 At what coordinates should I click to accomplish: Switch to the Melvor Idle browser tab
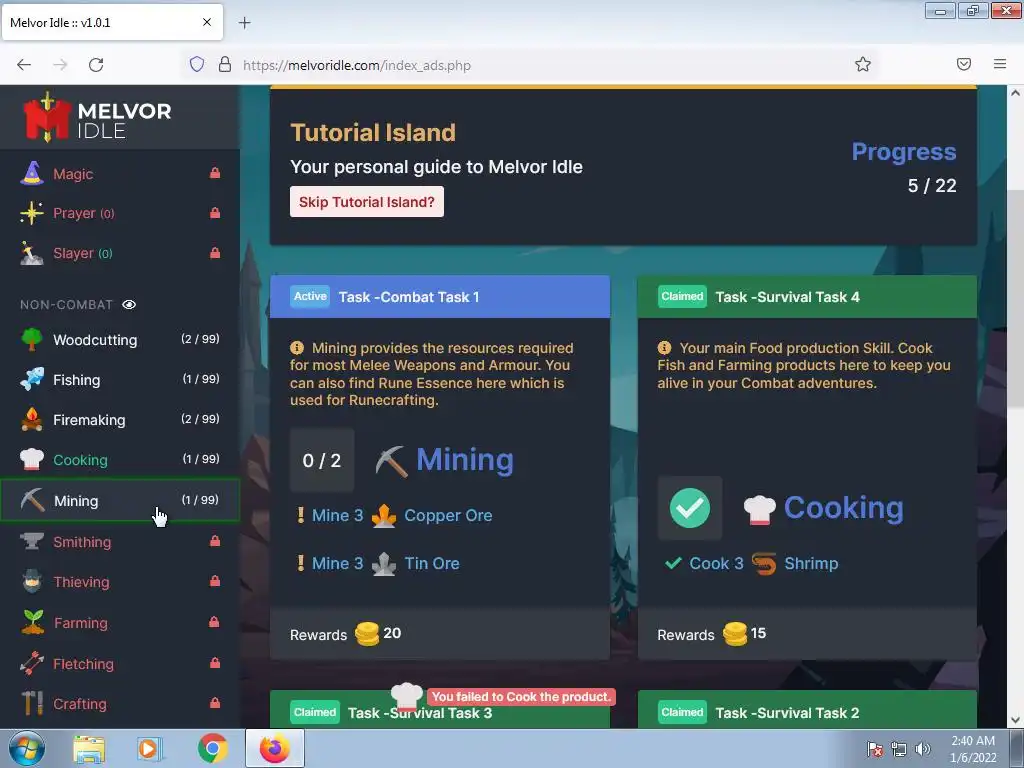[x=112, y=23]
